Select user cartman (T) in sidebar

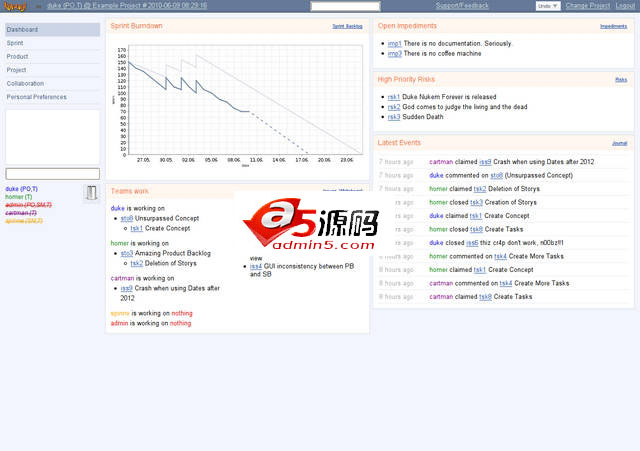(21, 213)
